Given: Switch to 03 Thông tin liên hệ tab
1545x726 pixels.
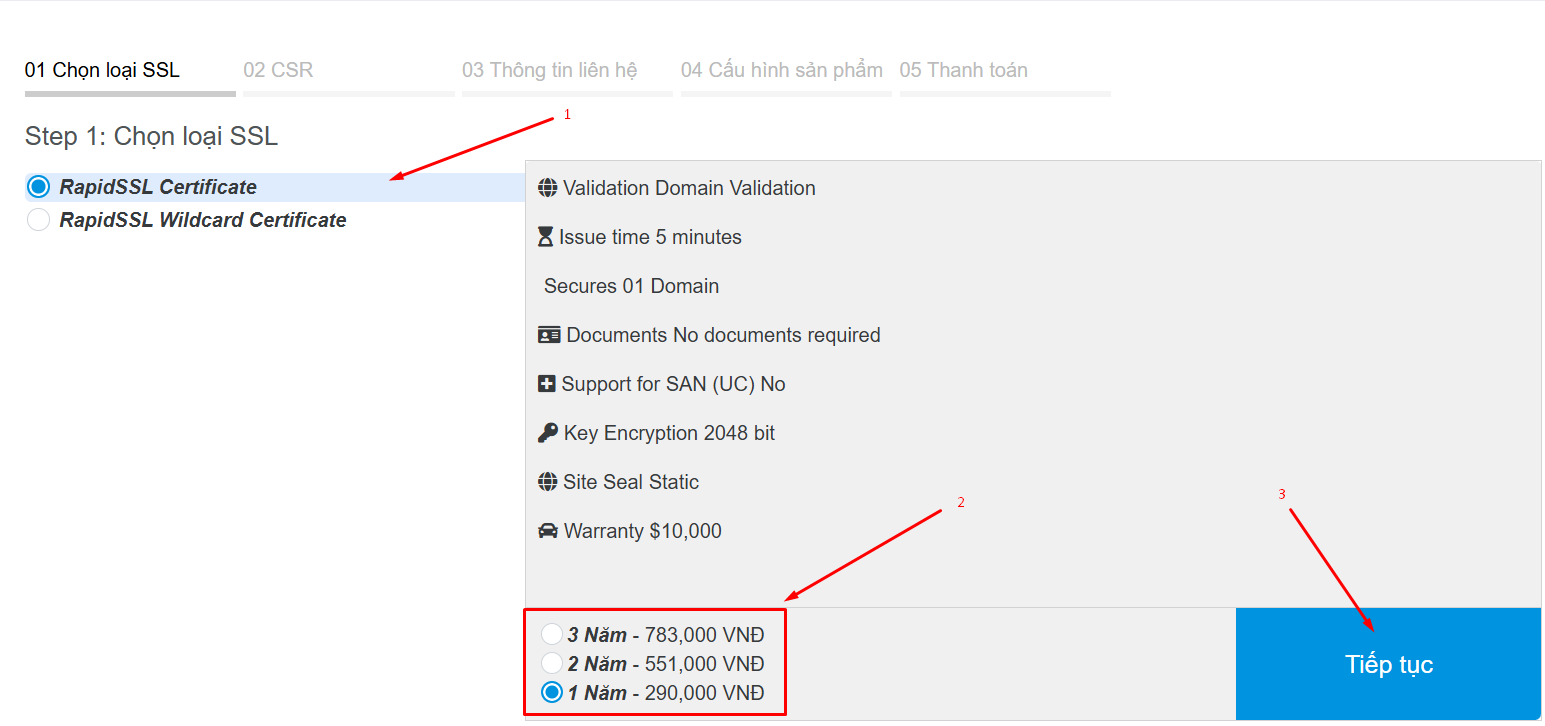Looking at the screenshot, I should [x=549, y=70].
